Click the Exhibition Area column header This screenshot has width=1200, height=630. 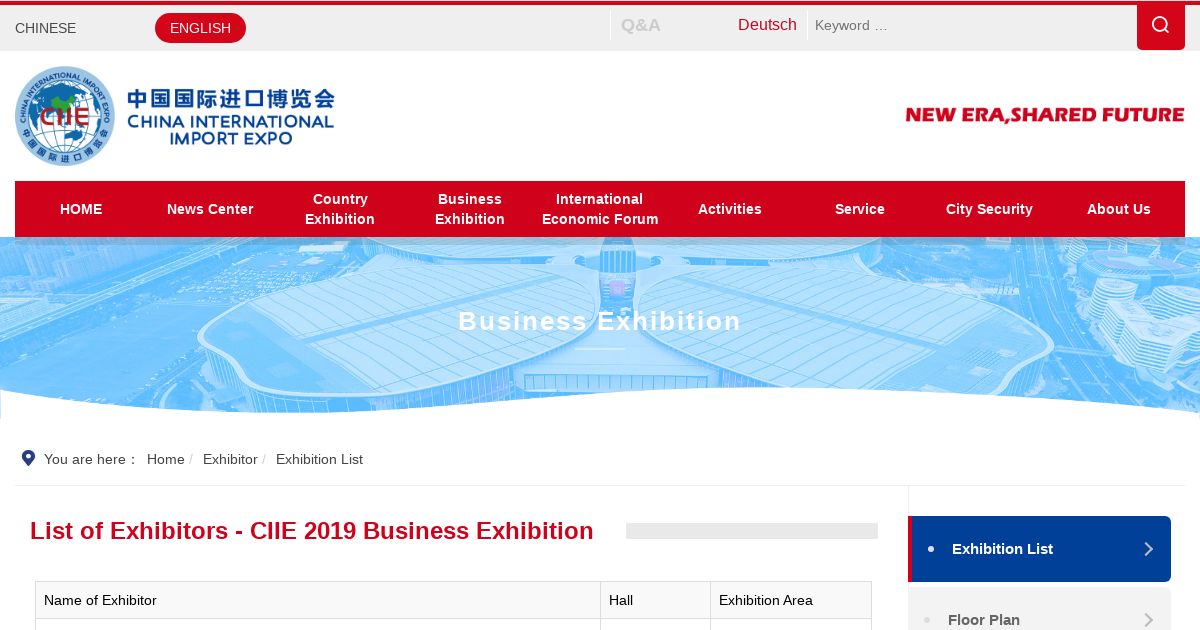[x=791, y=600]
